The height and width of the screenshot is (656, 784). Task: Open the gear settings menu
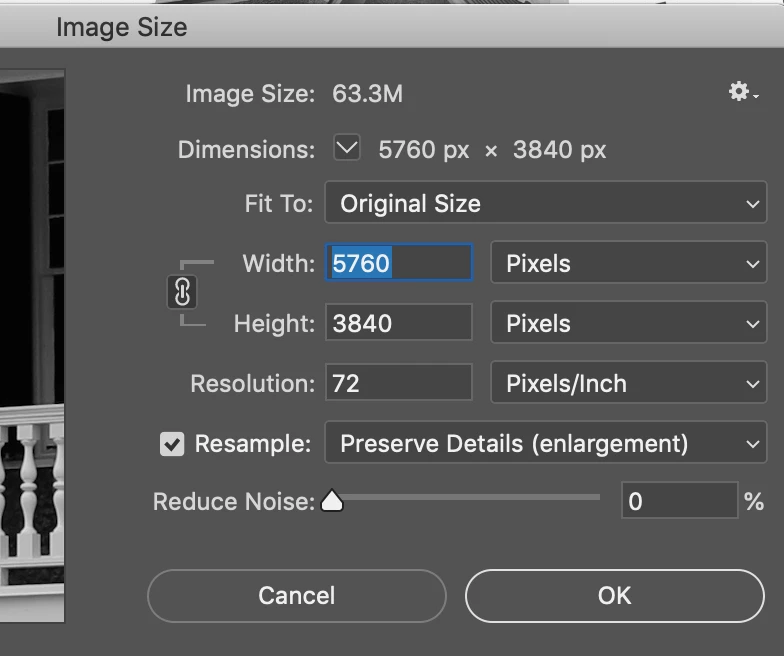click(x=742, y=93)
